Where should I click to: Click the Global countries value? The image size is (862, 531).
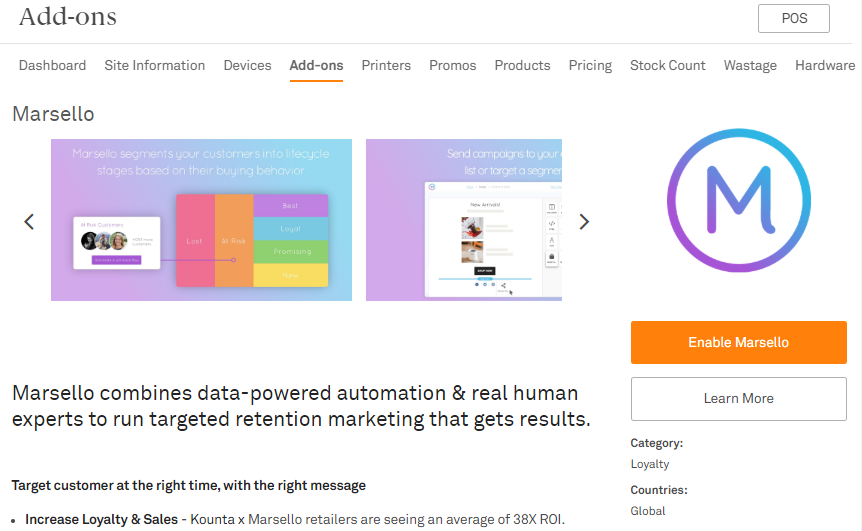[648, 511]
